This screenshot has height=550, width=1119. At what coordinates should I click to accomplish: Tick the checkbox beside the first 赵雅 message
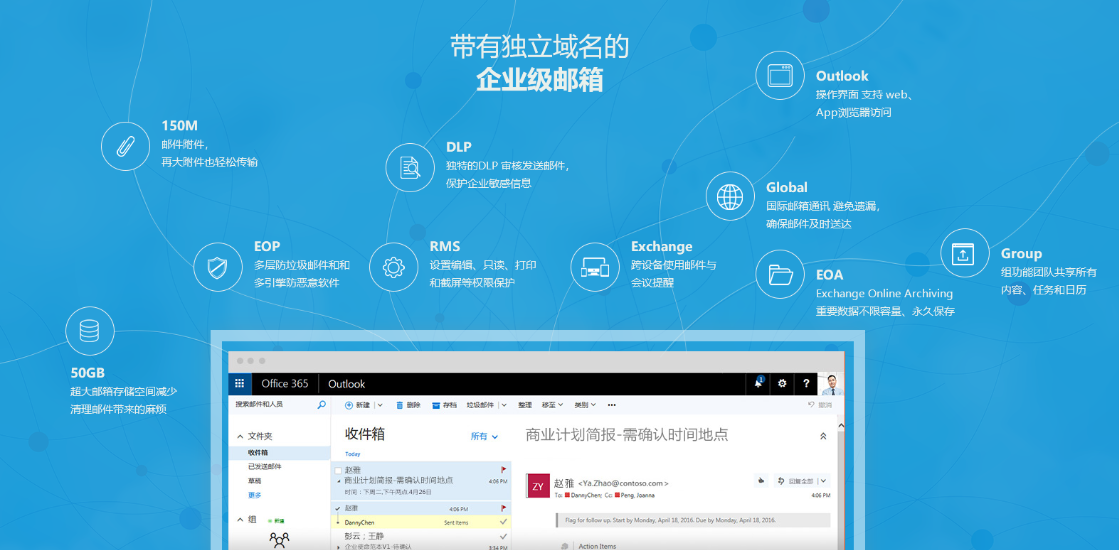tap(338, 470)
